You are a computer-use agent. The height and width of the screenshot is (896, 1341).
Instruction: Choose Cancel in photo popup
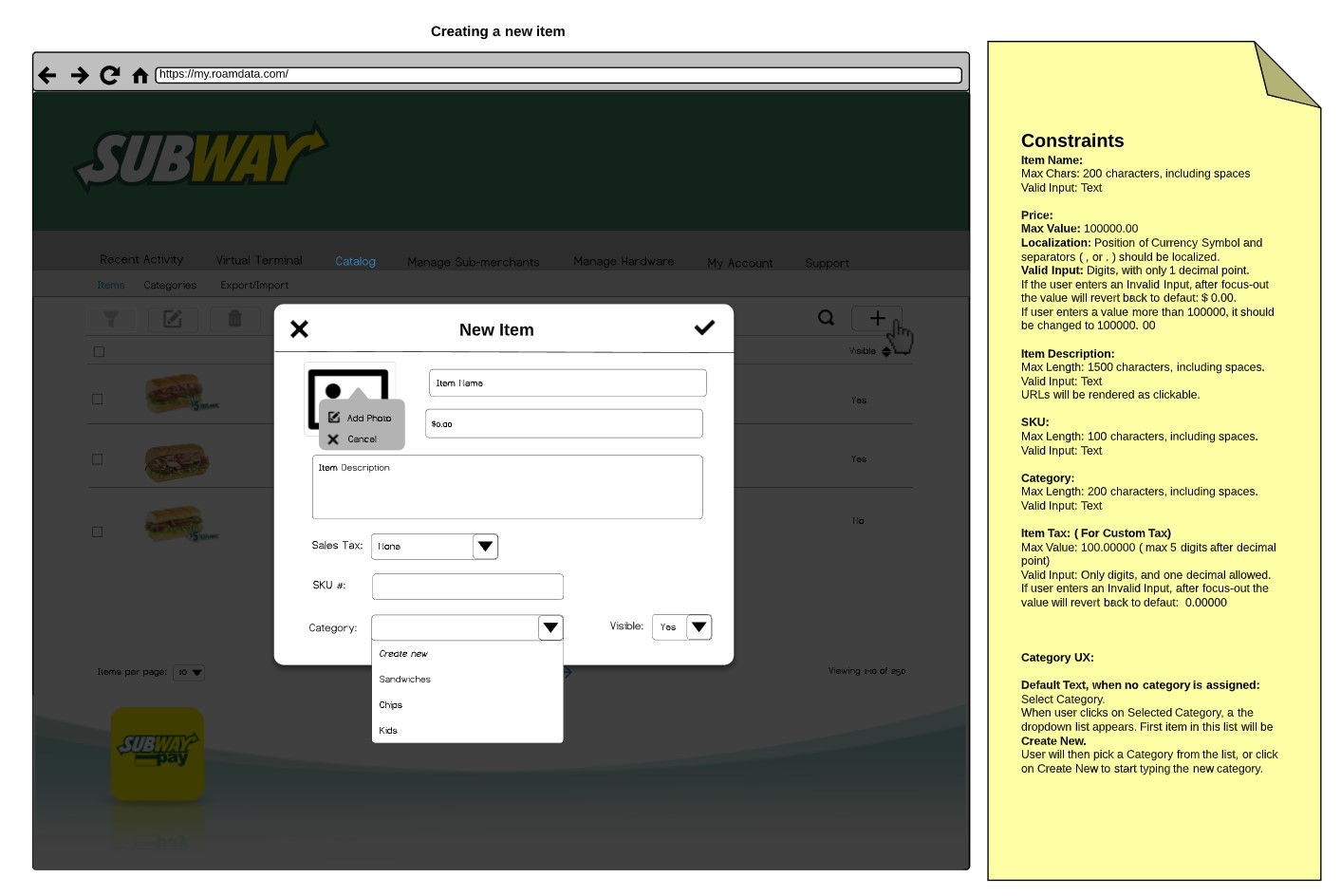point(353,439)
